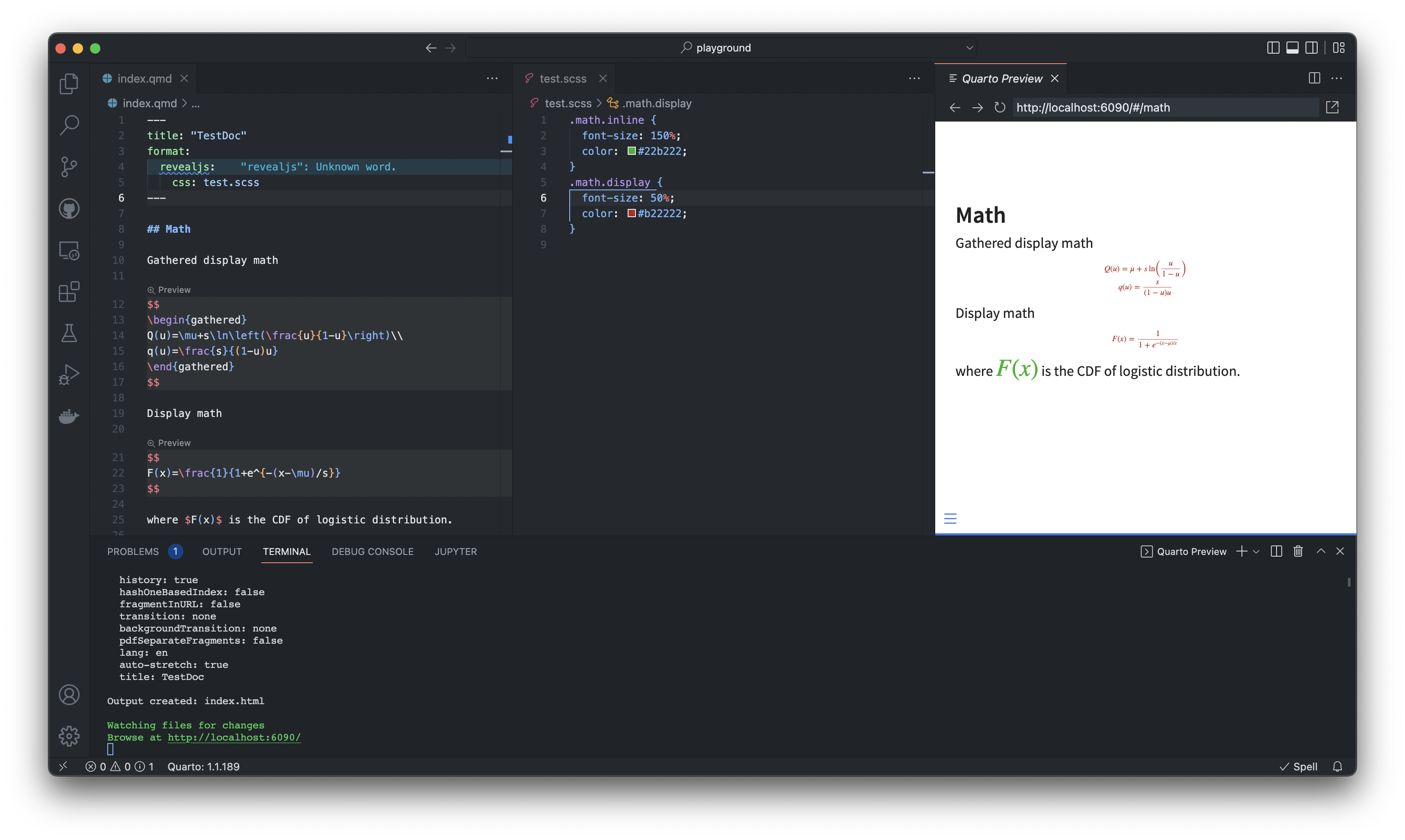Maximize the panel with chevron up
This screenshot has width=1405, height=840.
[1321, 551]
